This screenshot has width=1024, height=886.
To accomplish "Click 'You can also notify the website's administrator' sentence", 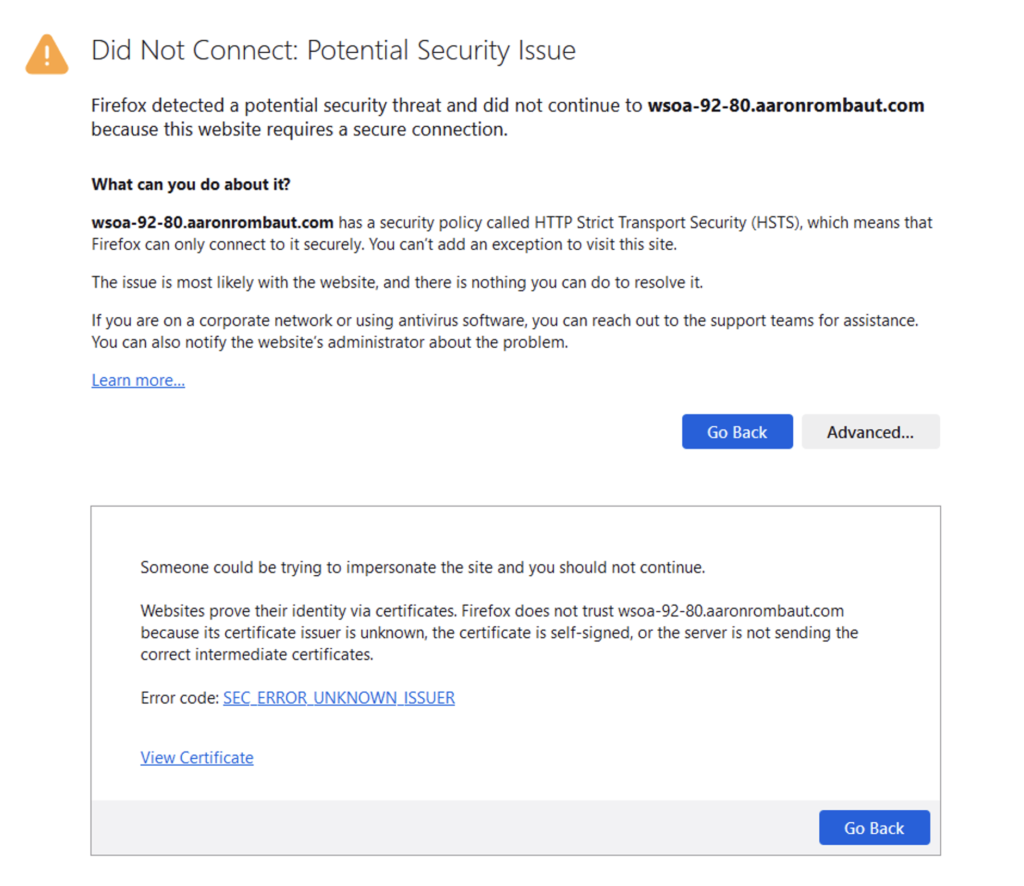I will [329, 343].
